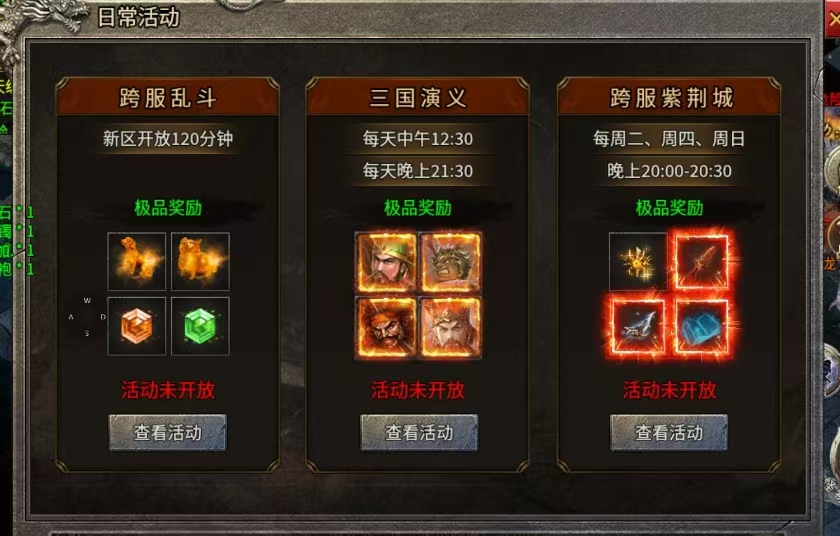Open the 跨服乱斗 panel header
Viewport: 840px width, 536px height.
[168, 97]
